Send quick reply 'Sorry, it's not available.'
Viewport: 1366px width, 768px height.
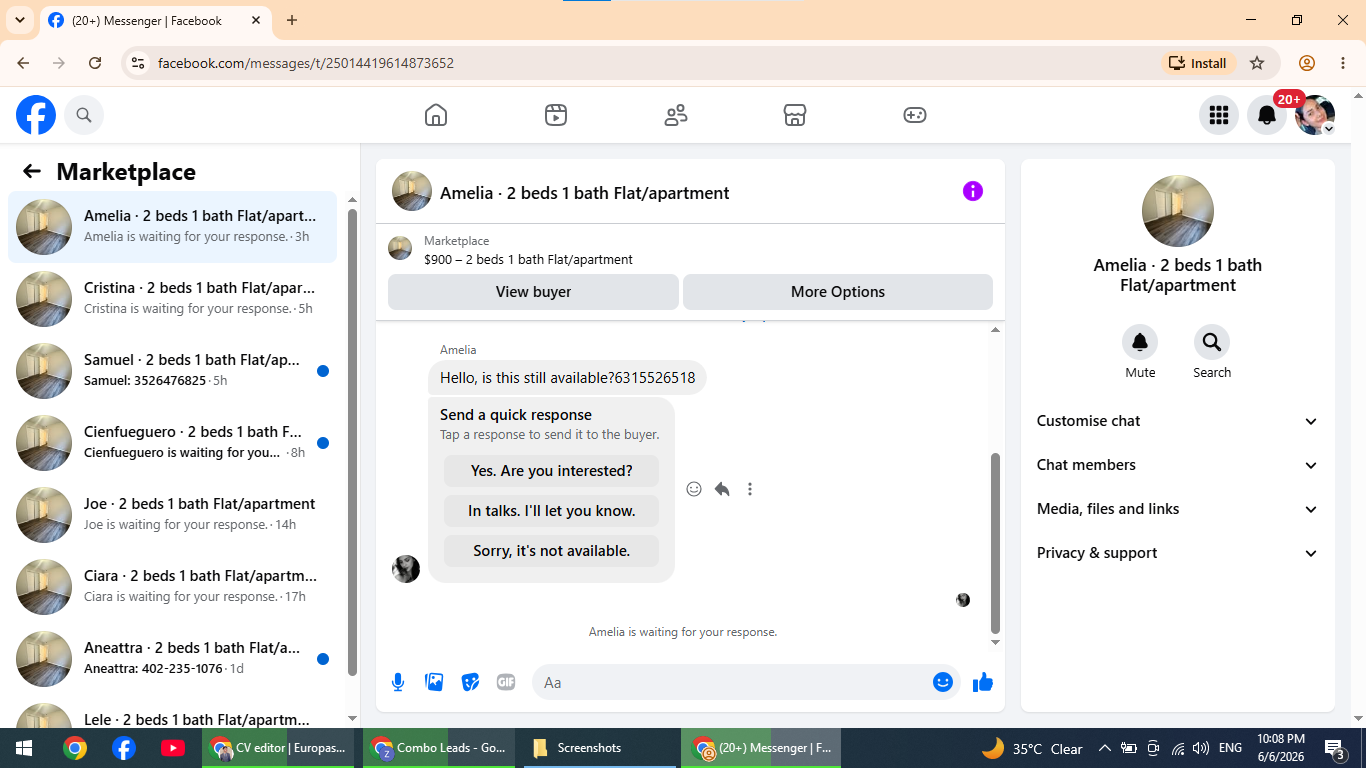[x=552, y=551]
